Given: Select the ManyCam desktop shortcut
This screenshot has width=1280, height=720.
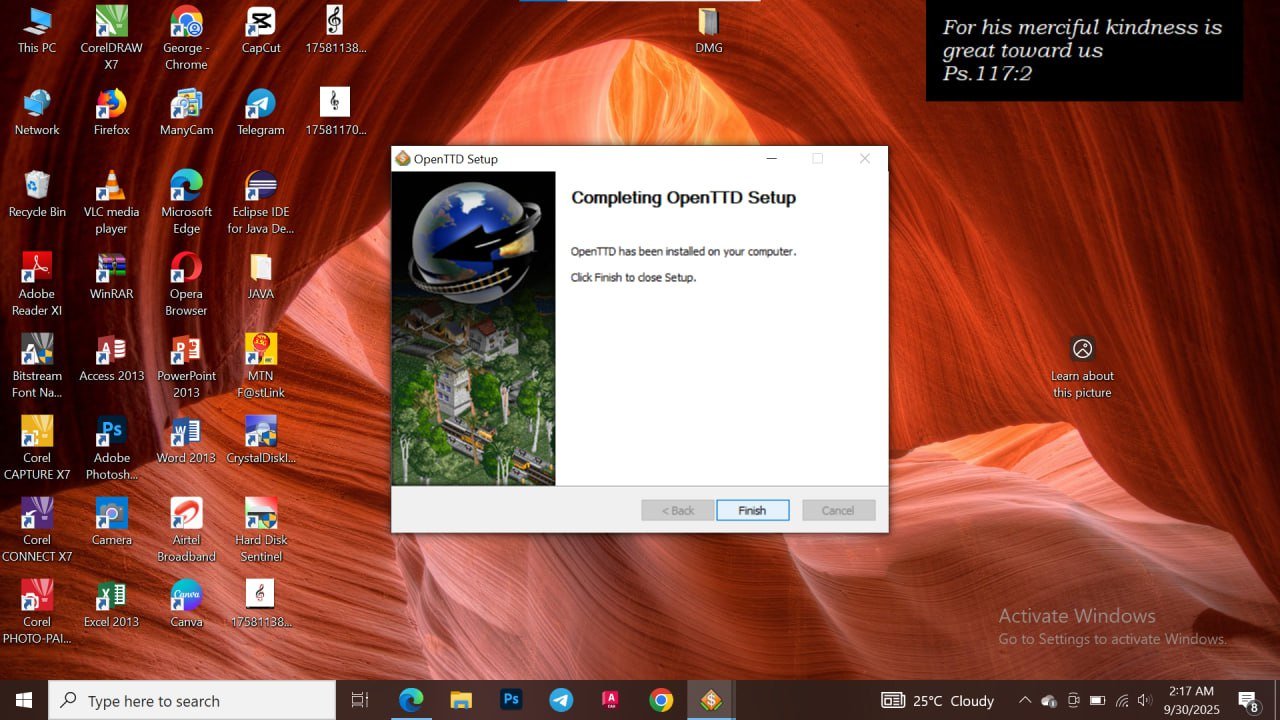Looking at the screenshot, I should (x=186, y=112).
